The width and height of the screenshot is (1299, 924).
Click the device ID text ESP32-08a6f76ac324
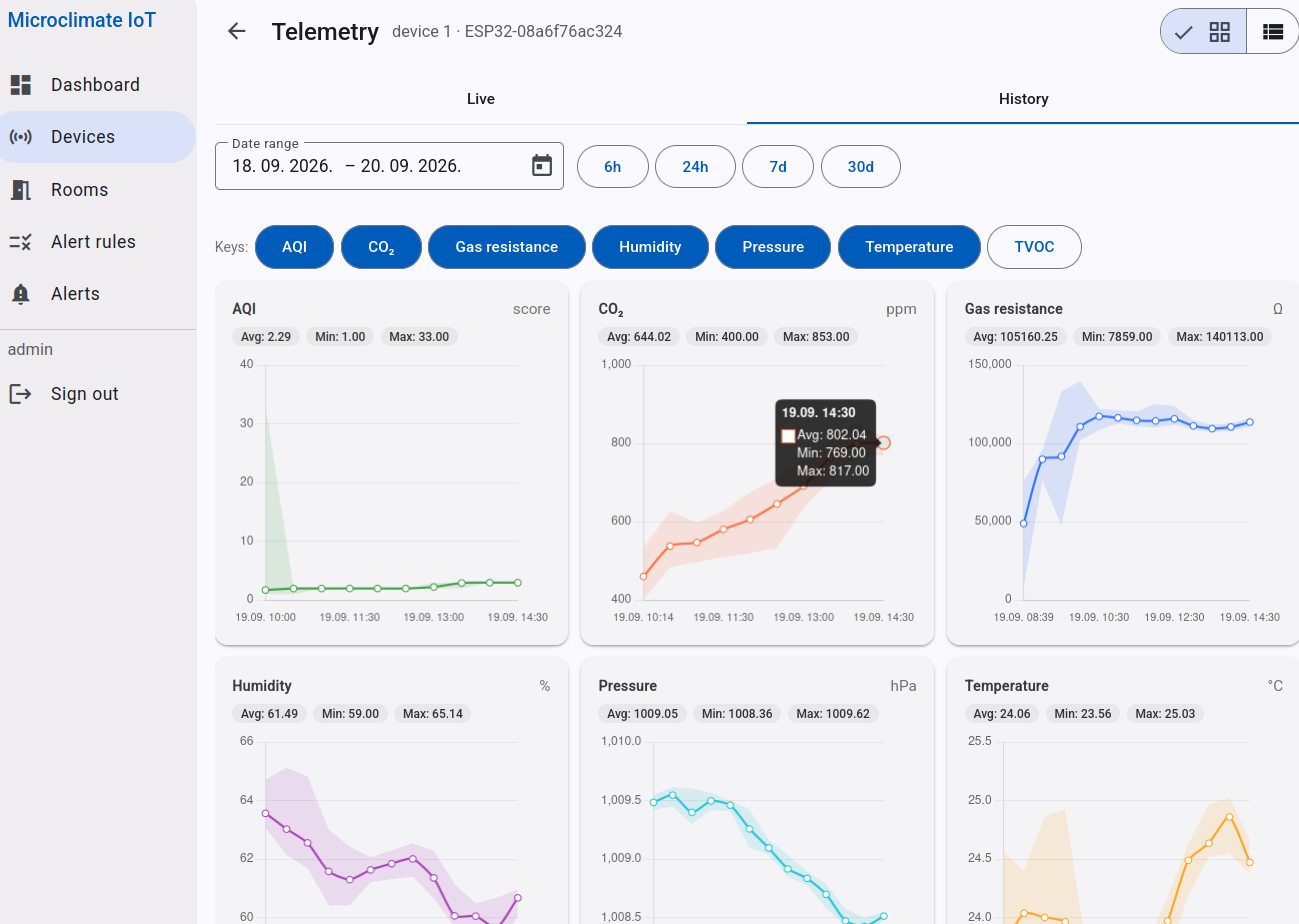(x=544, y=32)
